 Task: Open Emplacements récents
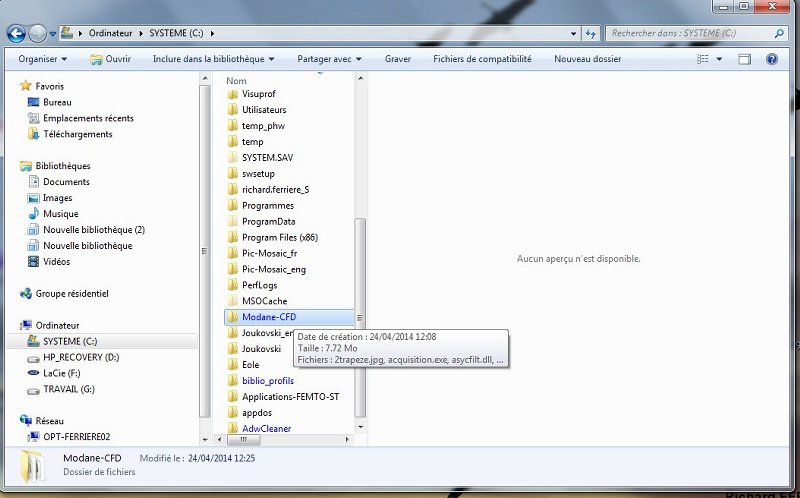(88, 118)
